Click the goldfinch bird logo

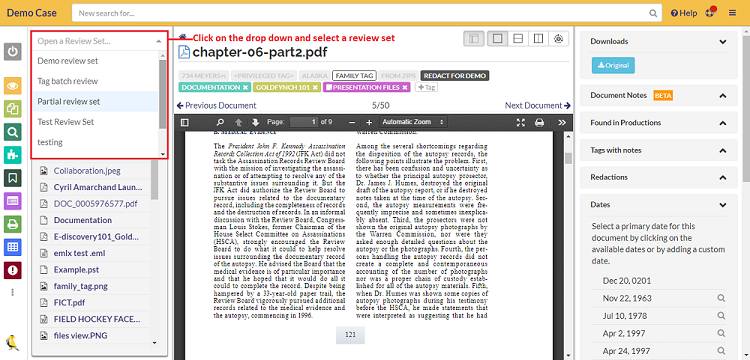12,342
